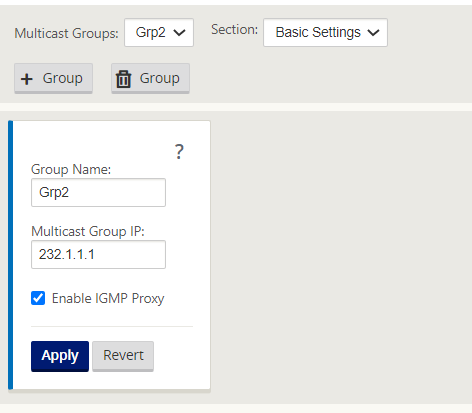Add a new multicast group
Viewport: 472px width, 413px height.
click(53, 78)
